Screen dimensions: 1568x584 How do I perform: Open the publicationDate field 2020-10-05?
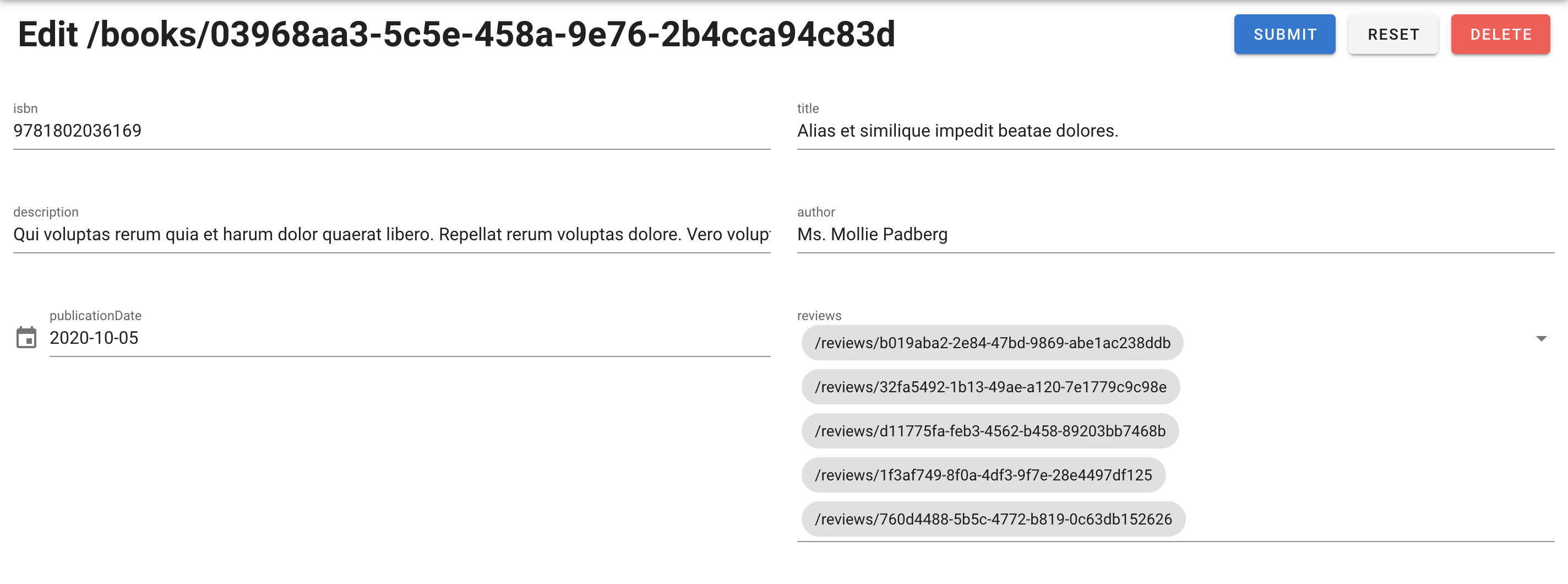click(x=410, y=337)
